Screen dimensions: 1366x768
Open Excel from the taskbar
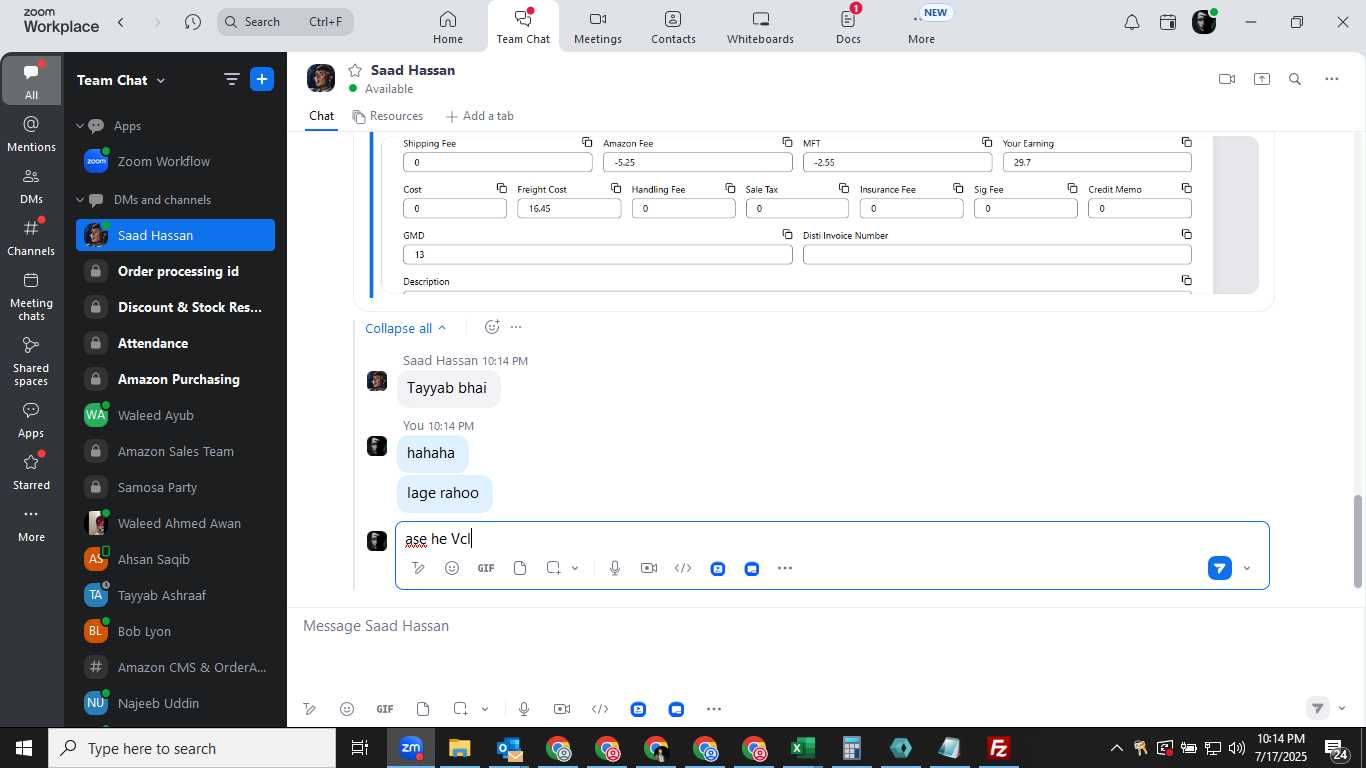coord(802,748)
